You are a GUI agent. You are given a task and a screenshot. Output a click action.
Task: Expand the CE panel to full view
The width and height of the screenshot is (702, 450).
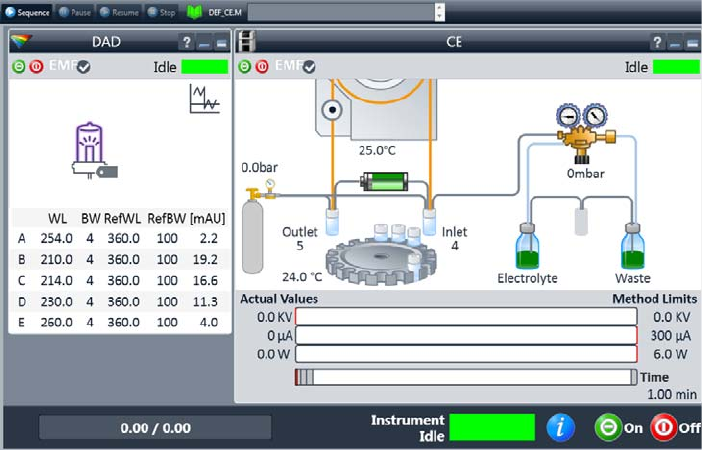pyautogui.click(x=692, y=43)
